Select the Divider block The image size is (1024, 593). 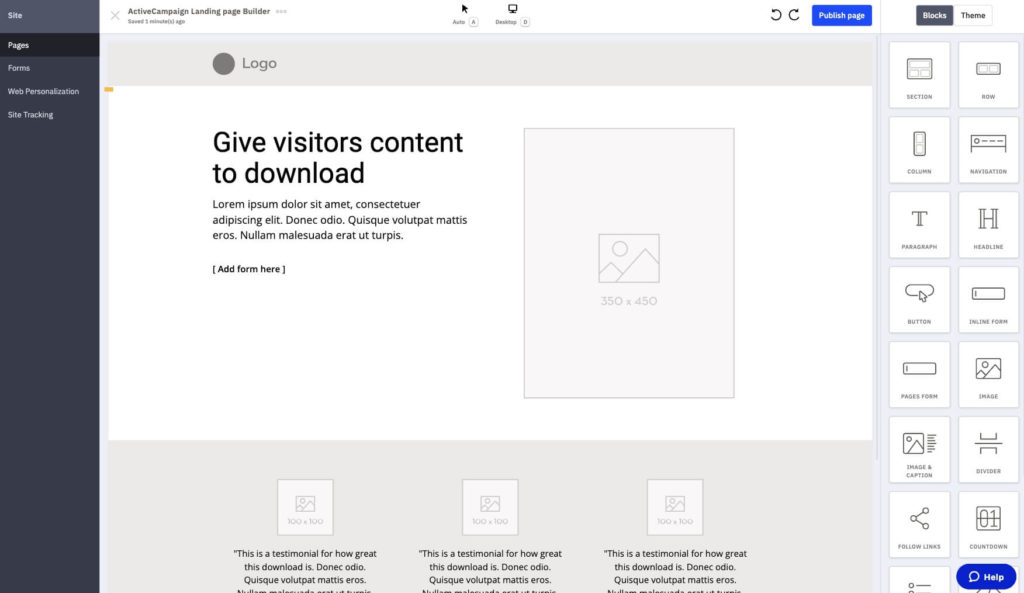[988, 450]
